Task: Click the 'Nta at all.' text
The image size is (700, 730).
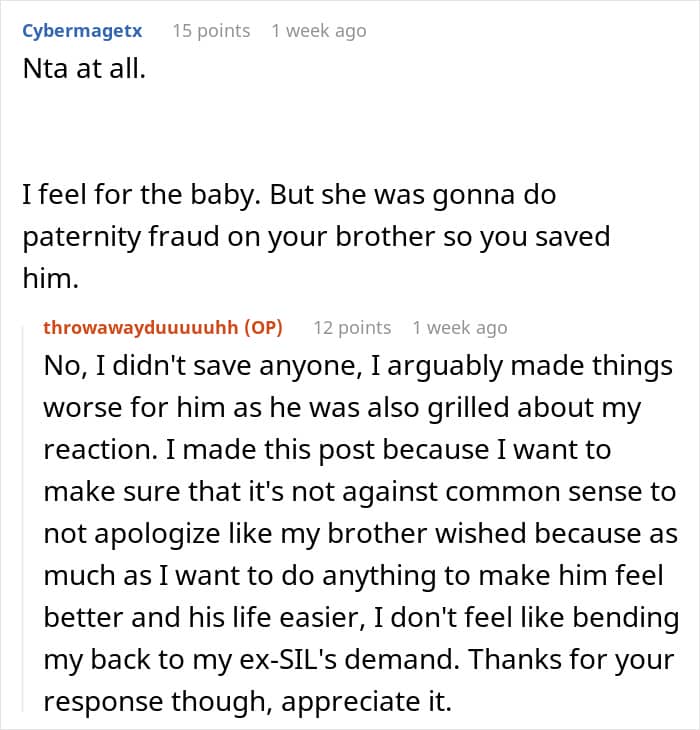Action: [x=84, y=69]
